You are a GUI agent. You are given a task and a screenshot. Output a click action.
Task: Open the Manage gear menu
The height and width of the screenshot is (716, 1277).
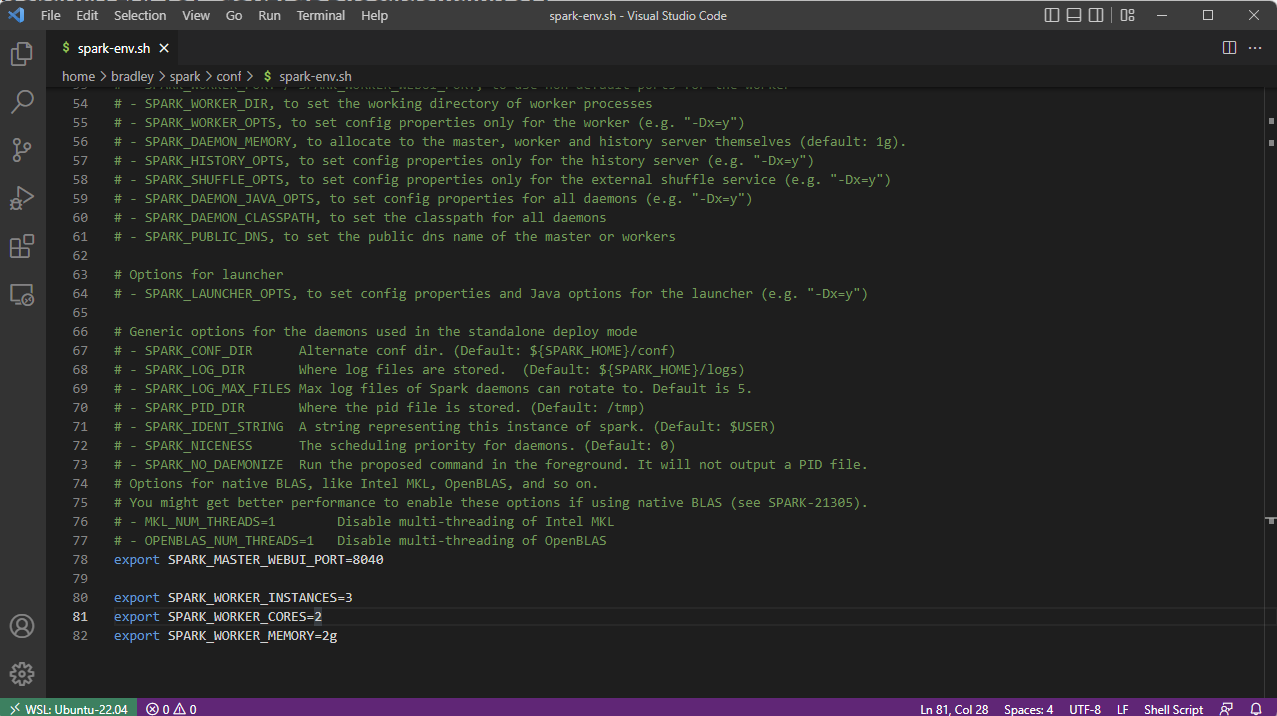22,674
